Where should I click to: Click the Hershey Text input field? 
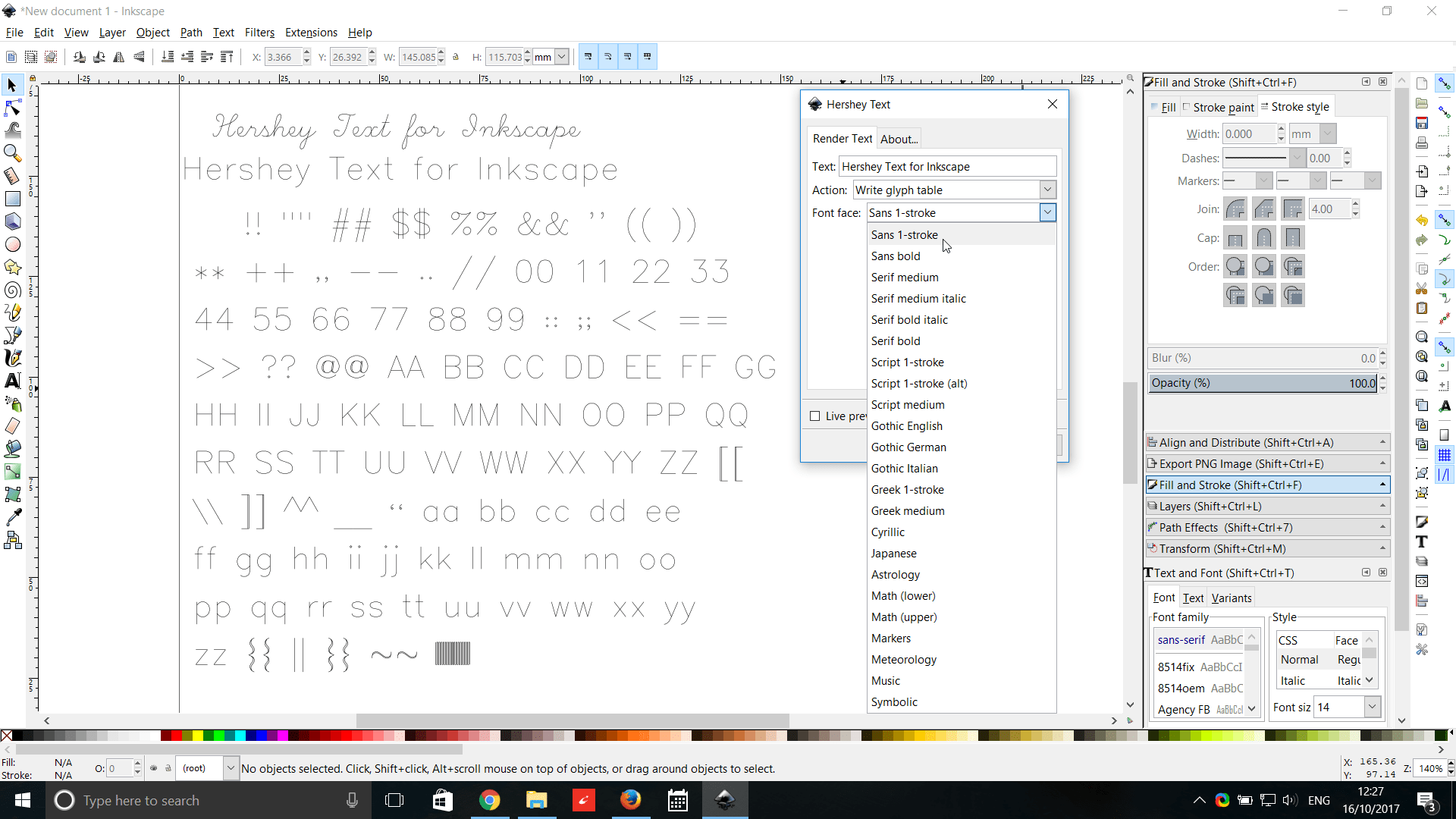[947, 167]
